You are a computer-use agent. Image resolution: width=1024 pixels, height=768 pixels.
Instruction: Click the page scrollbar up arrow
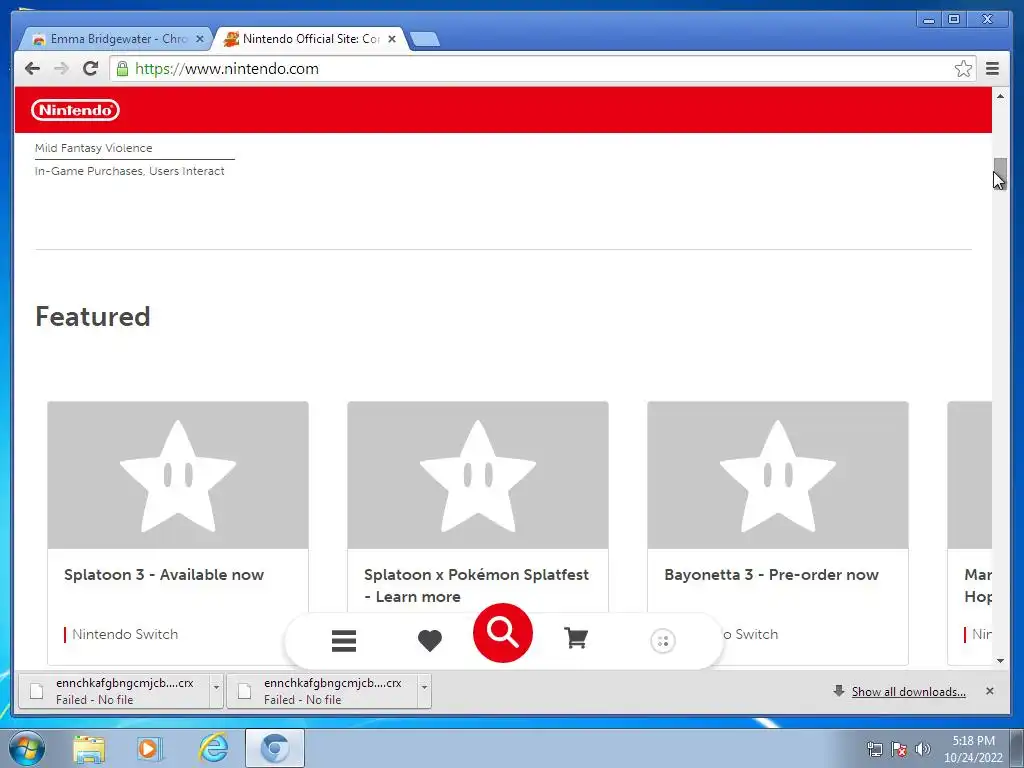1000,96
